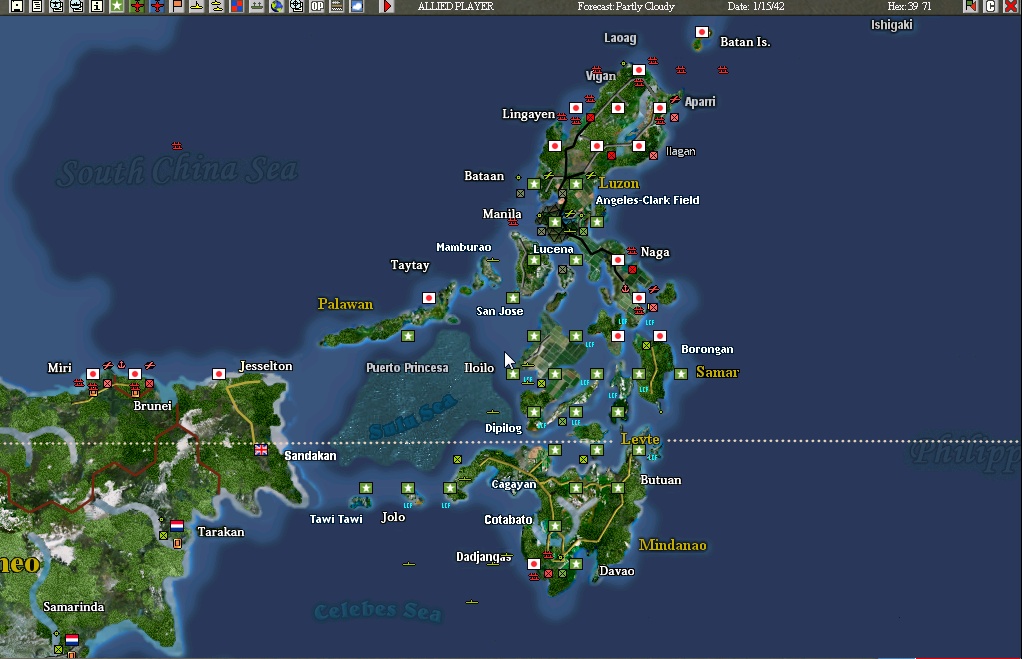Click the 'C' icon in top right
The width and height of the screenshot is (1022, 659).
pos(991,6)
